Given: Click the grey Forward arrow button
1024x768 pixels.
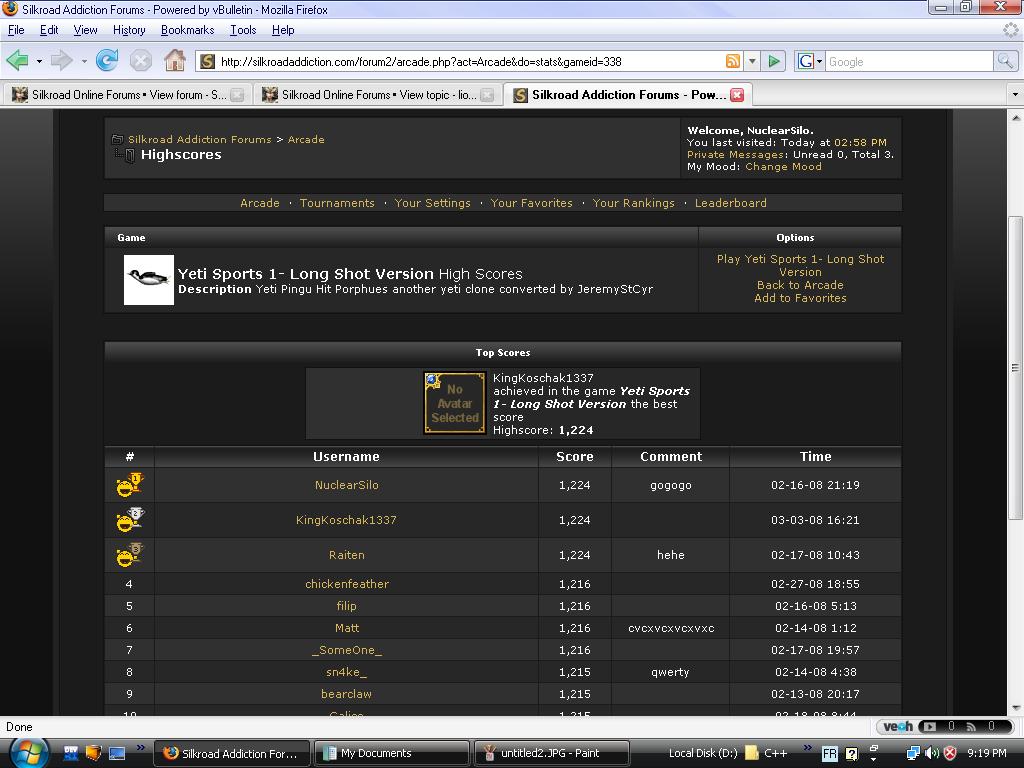Looking at the screenshot, I should tap(61, 61).
